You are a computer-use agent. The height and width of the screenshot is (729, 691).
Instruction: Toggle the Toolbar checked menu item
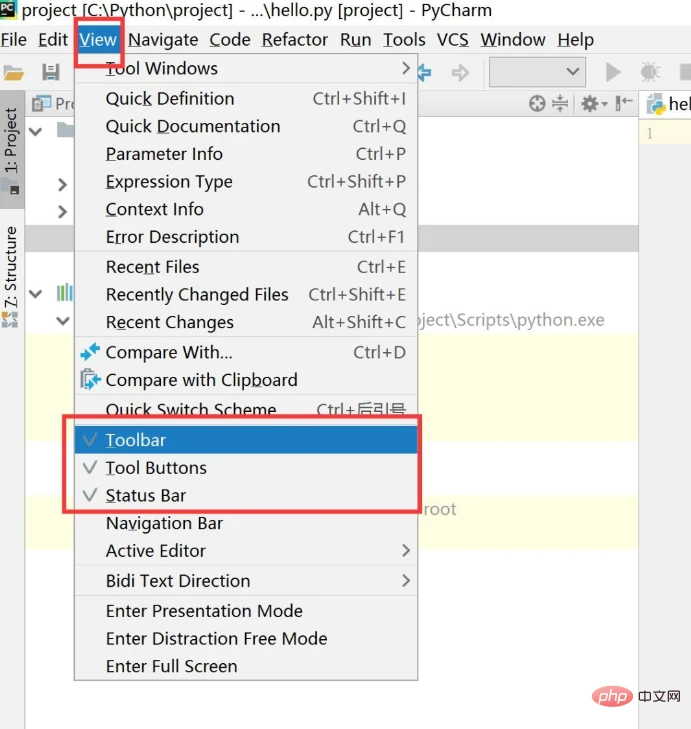[x=246, y=440]
